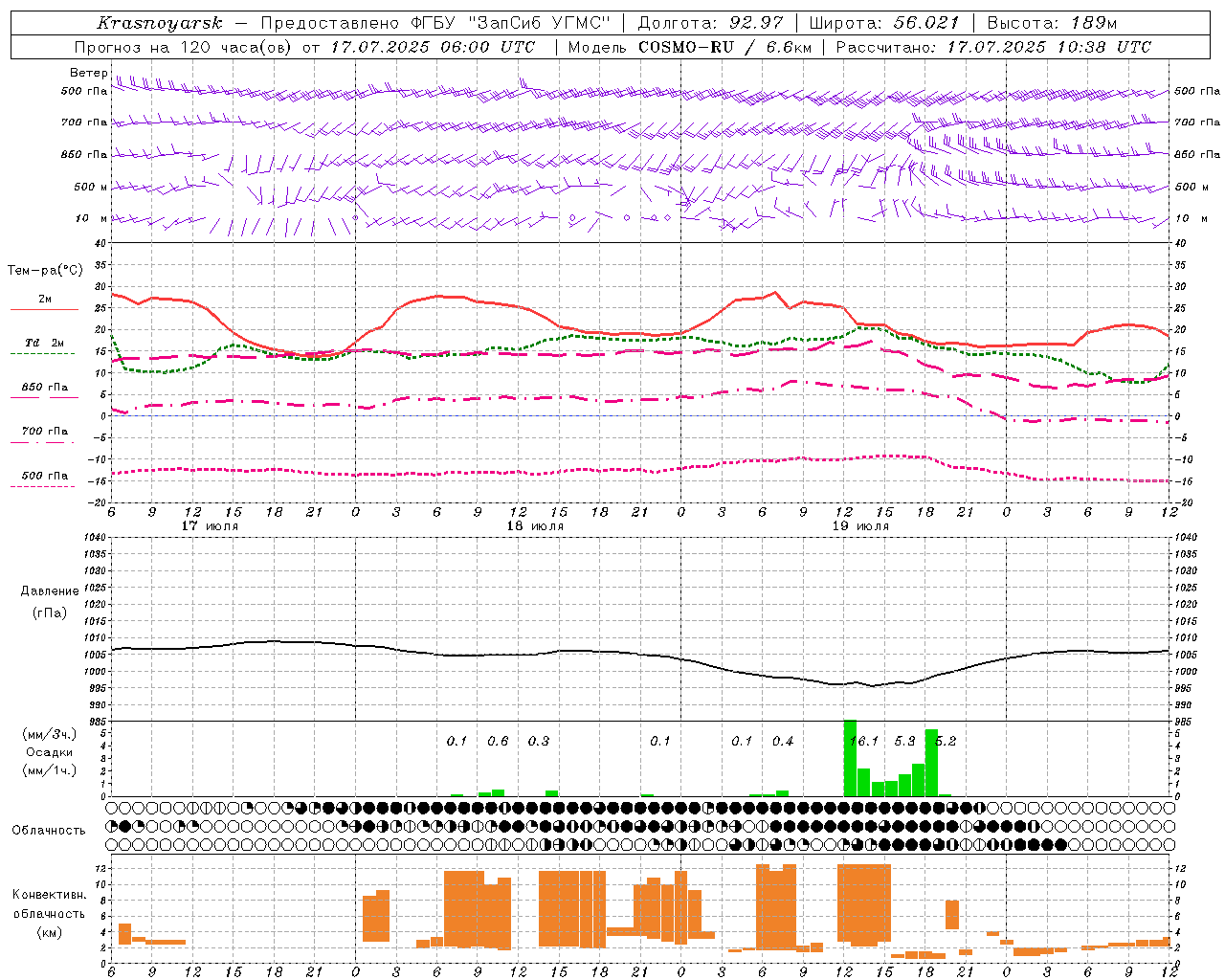Click the '5.2' precipitation total value

(946, 741)
